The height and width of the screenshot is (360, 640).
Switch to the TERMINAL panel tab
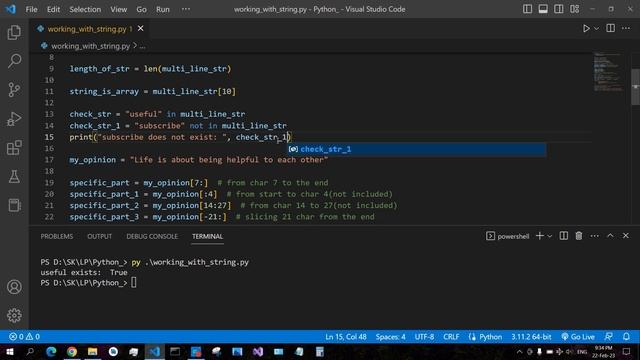point(207,236)
